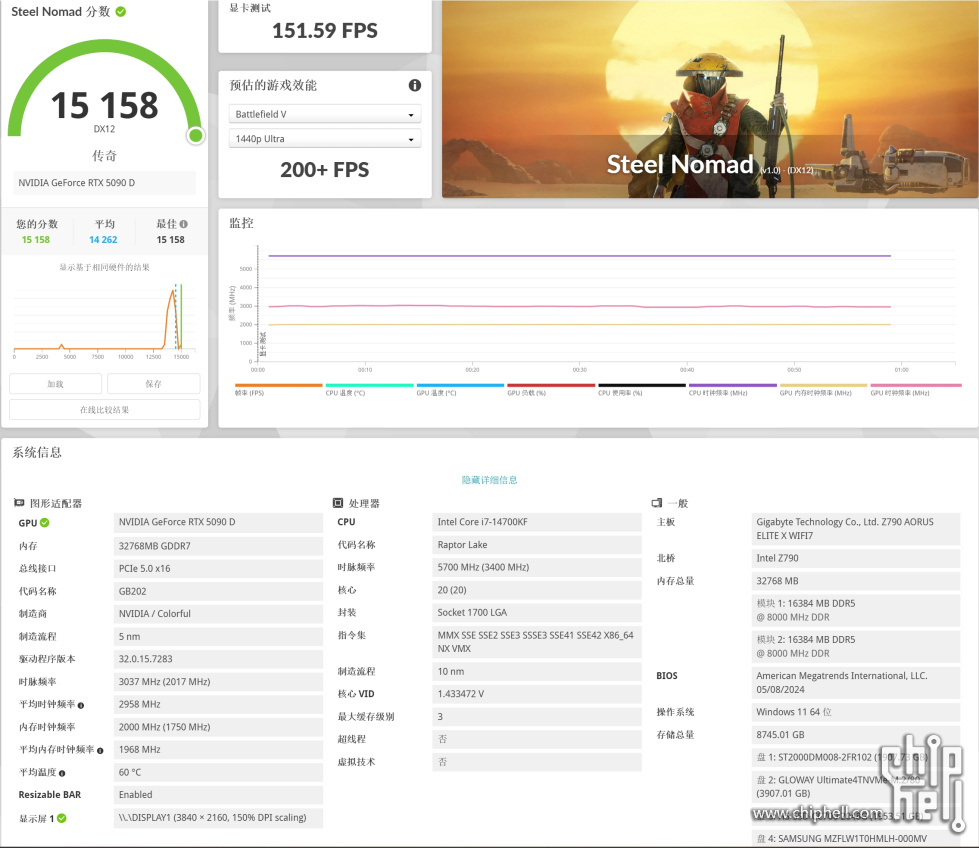Toggle the black CPU usage legend swatch

coord(642,385)
